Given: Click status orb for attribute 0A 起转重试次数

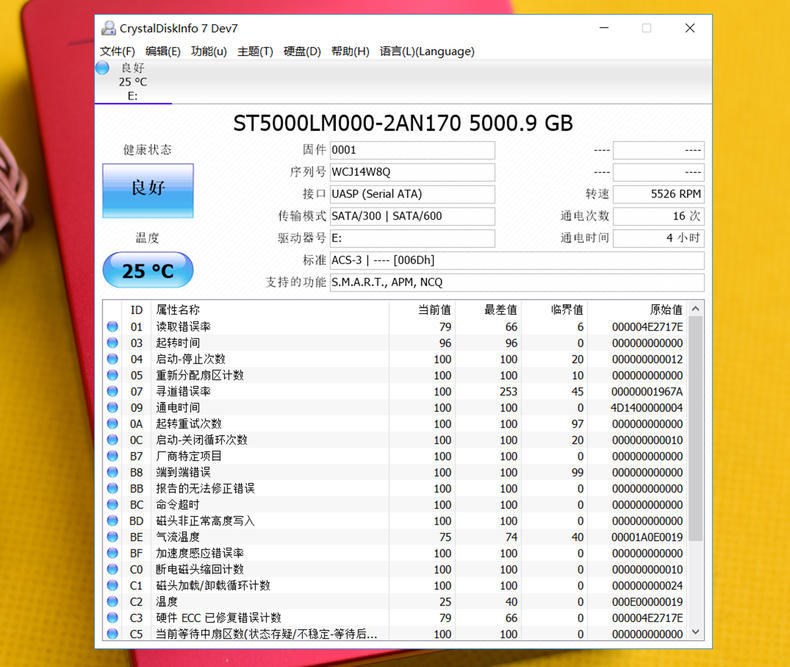Looking at the screenshot, I should [x=112, y=423].
